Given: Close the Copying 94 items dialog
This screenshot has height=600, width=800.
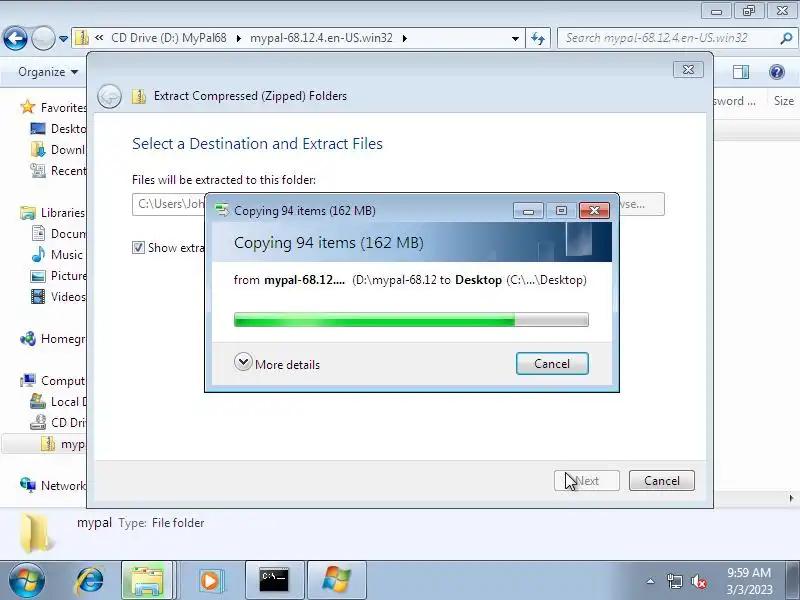Looking at the screenshot, I should point(594,211).
